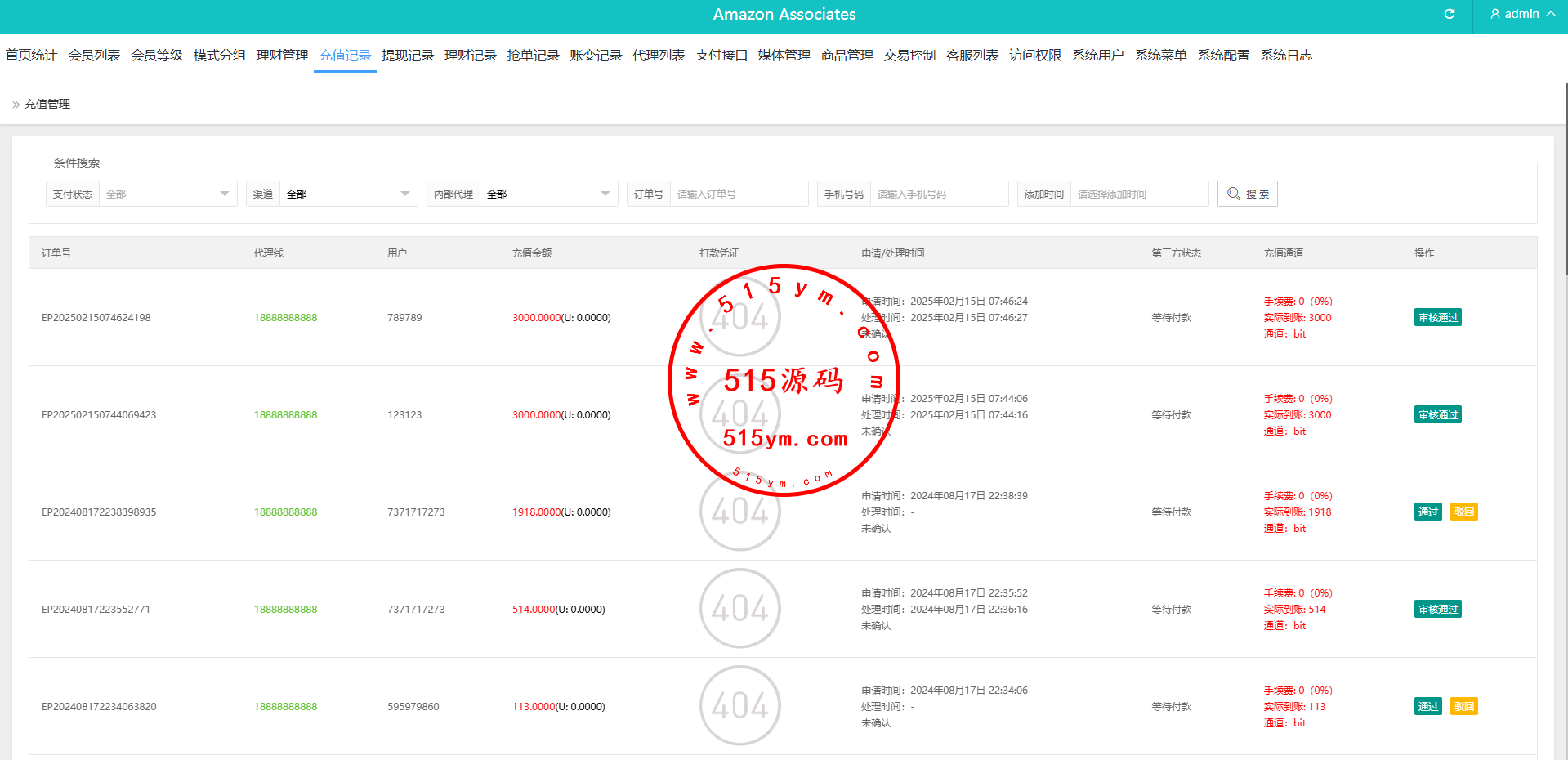
Task: Open the 系统日志 menu item
Action: tap(1285, 56)
